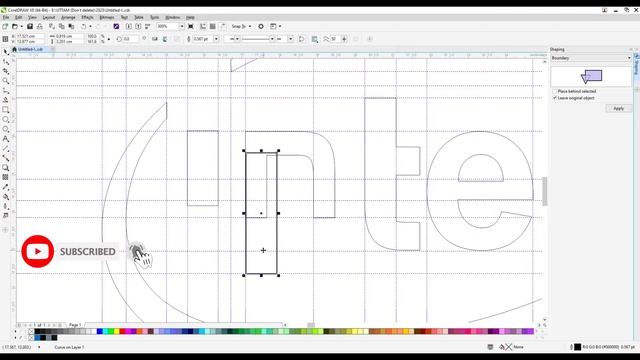Select the Page 1 tab

tap(75, 325)
